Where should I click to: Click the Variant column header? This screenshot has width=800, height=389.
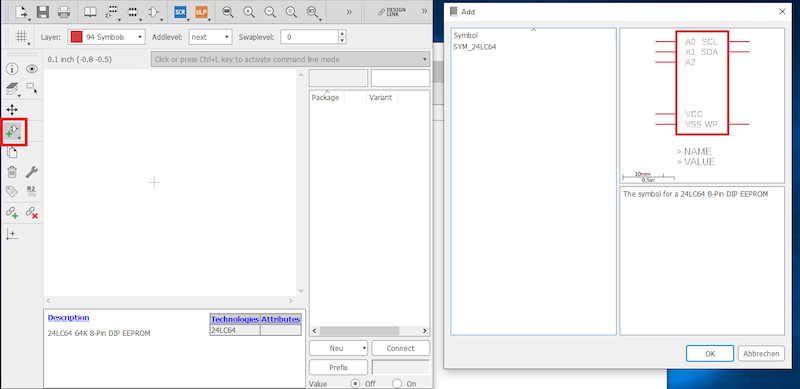click(x=381, y=97)
